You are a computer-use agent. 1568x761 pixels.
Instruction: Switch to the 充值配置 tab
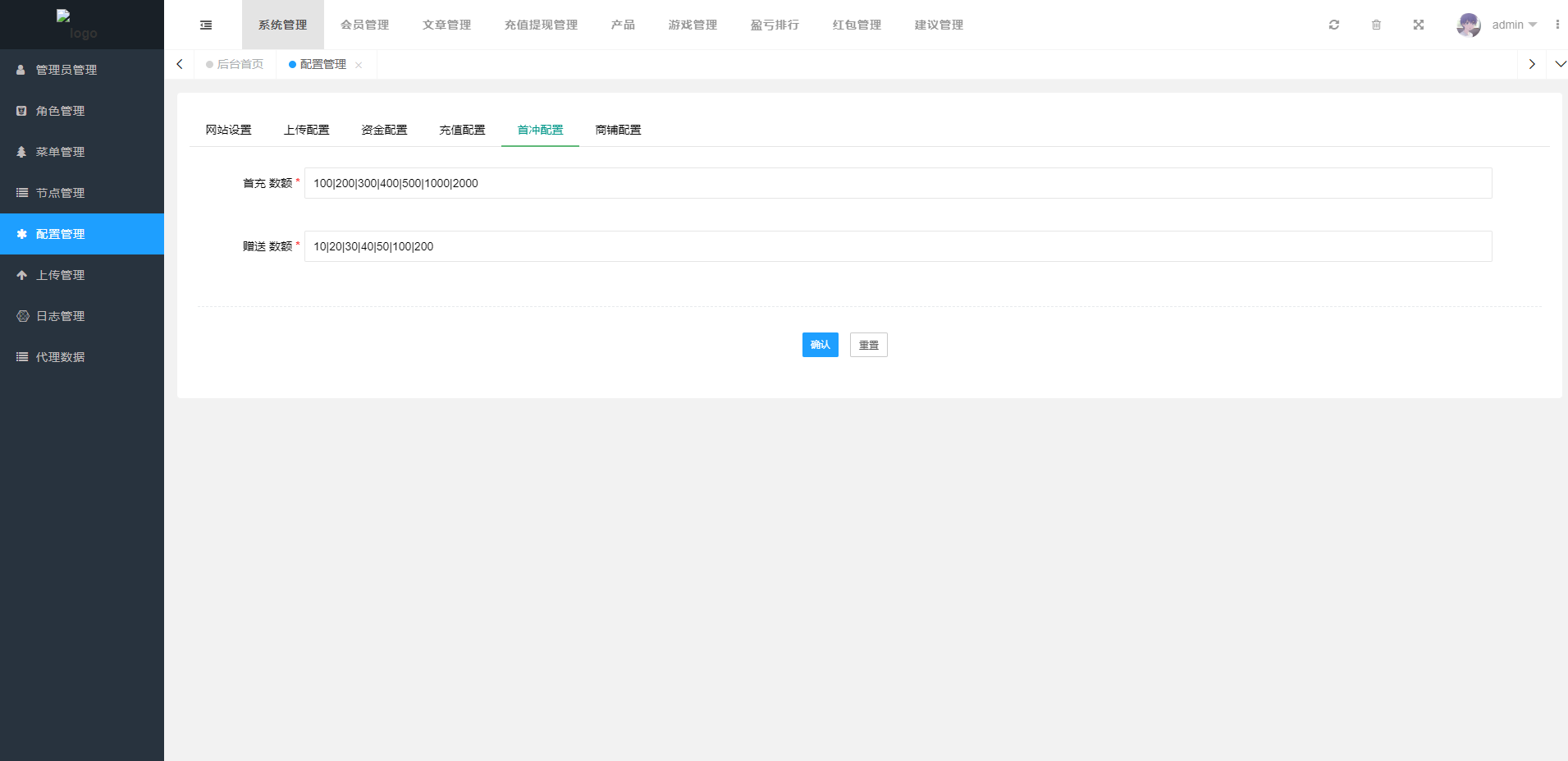point(462,130)
